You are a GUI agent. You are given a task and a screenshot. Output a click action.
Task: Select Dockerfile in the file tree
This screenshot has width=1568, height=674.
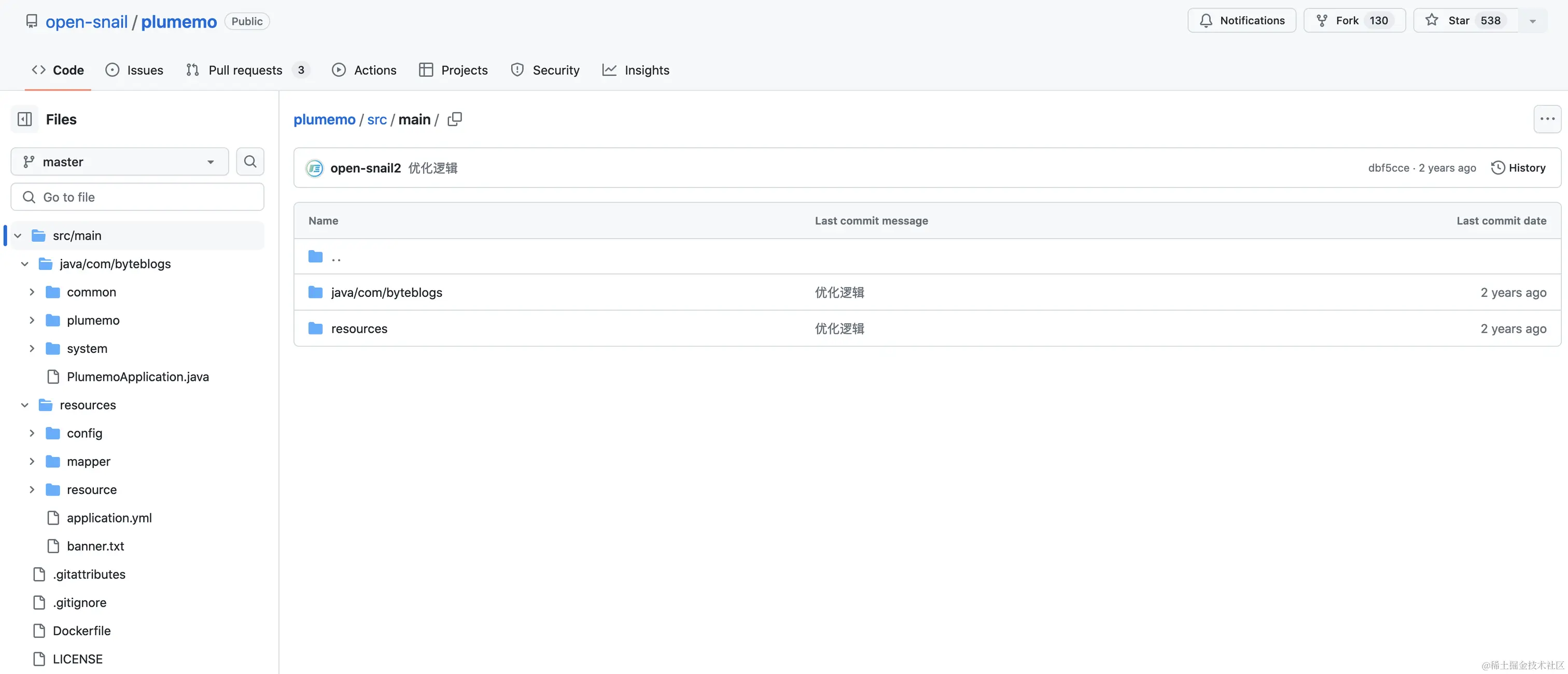81,631
